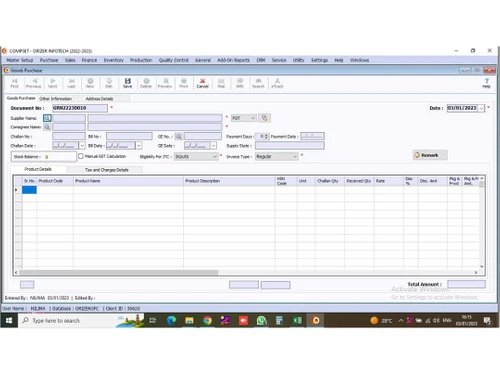Viewport: 500px width, 375px height.
Task: Open the Production menu
Action: pos(141,60)
